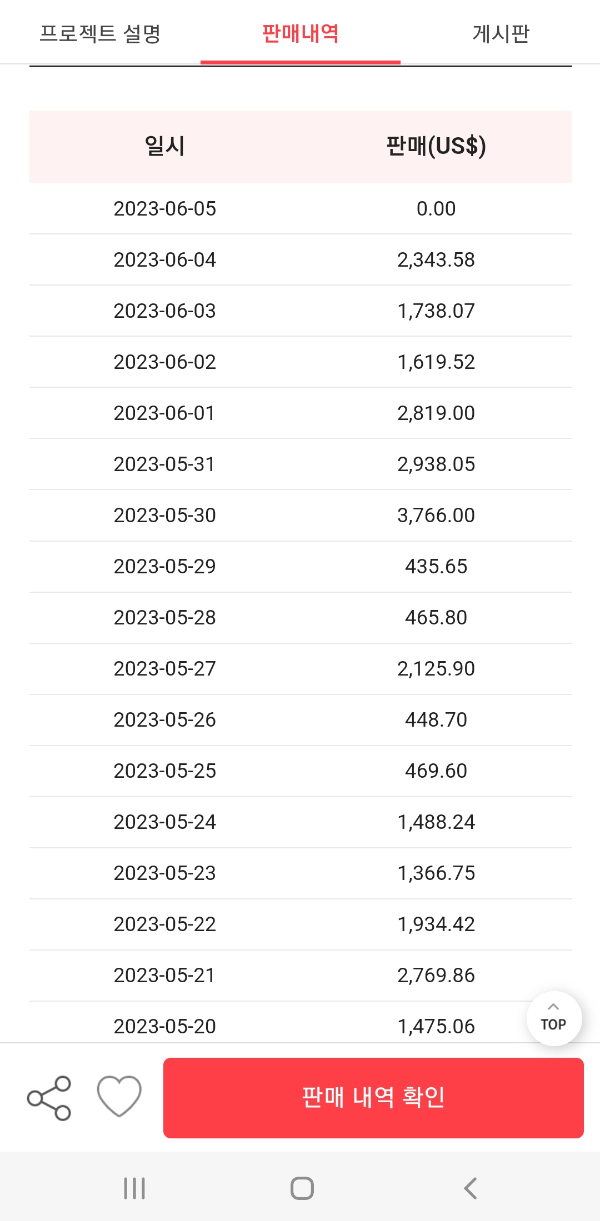
Task: Select the 2023-05-30 sales row
Action: (300, 515)
